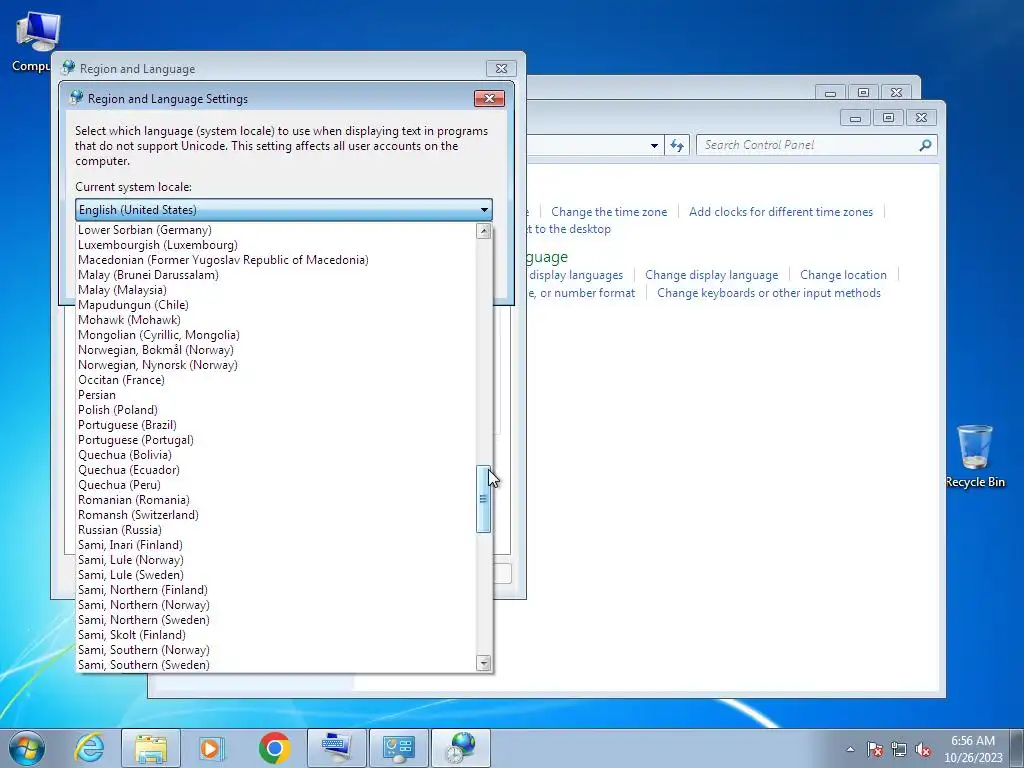Select Portuguese (Brazil) locale
Image resolution: width=1024 pixels, height=768 pixels.
276,425
